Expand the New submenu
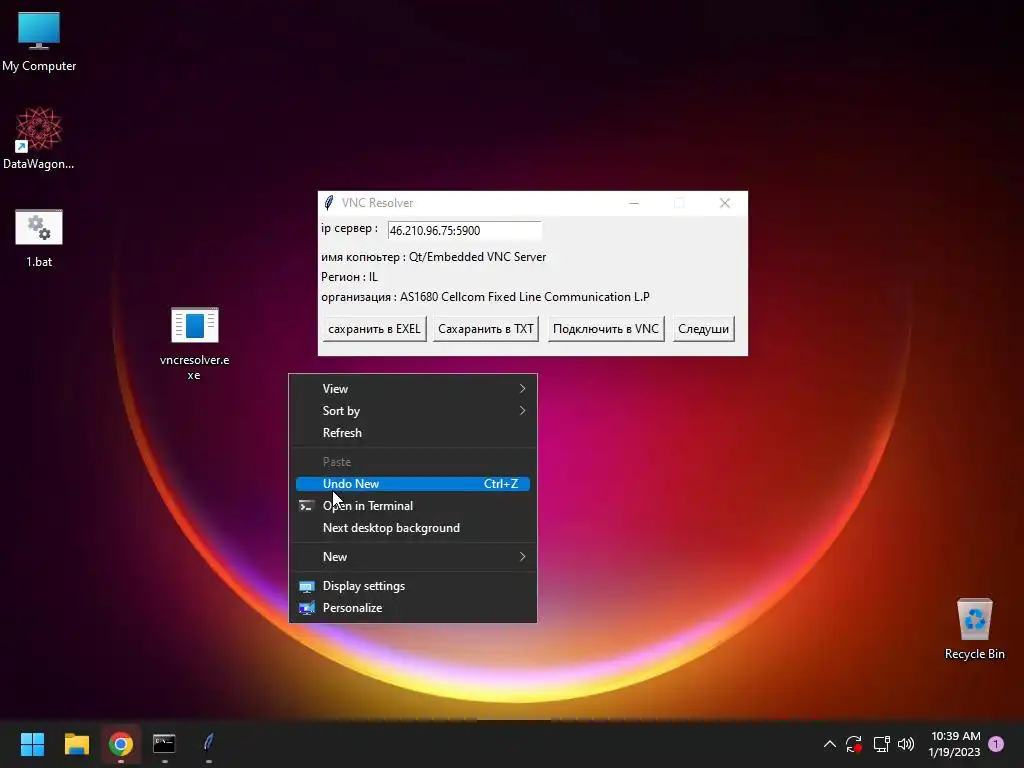The width and height of the screenshot is (1024, 768). click(413, 557)
